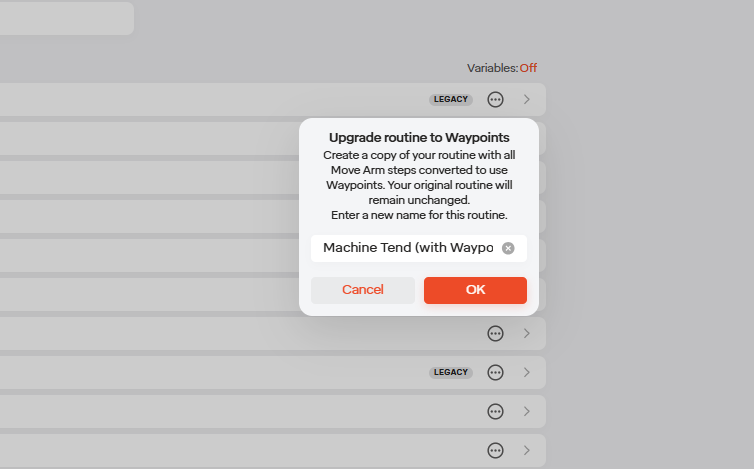The width and height of the screenshot is (754, 469).
Task: Cancel the Upgrade routine to Waypoints dialog
Action: [x=363, y=290]
